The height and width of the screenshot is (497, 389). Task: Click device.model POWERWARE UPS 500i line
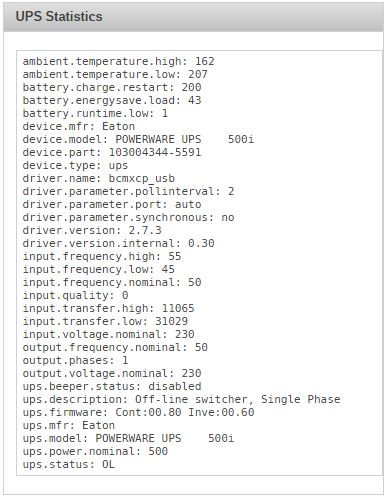(x=138, y=139)
